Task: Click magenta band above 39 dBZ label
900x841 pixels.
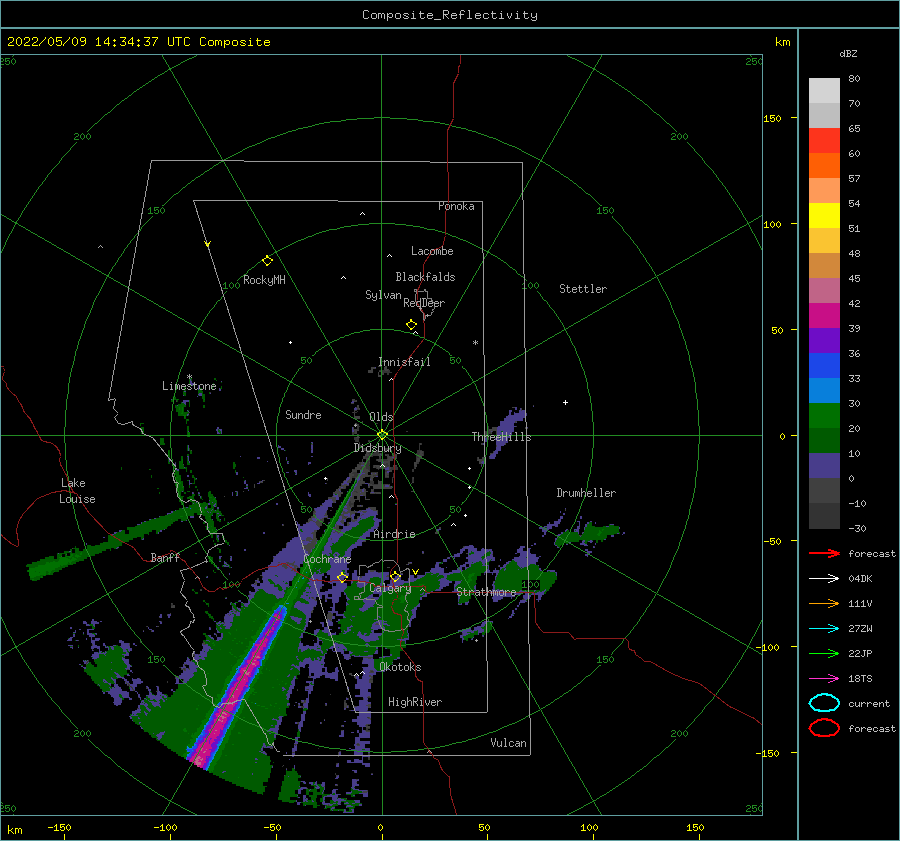Action: (824, 315)
